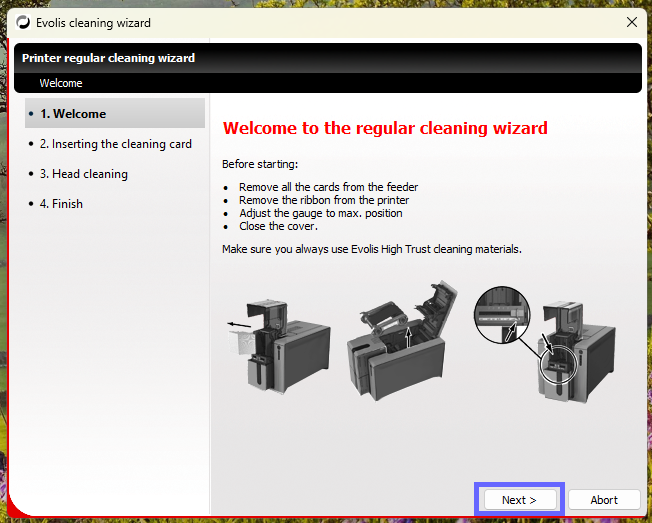Click the Evolis High Trust cleaning materials note
The image size is (652, 523).
coord(372,249)
